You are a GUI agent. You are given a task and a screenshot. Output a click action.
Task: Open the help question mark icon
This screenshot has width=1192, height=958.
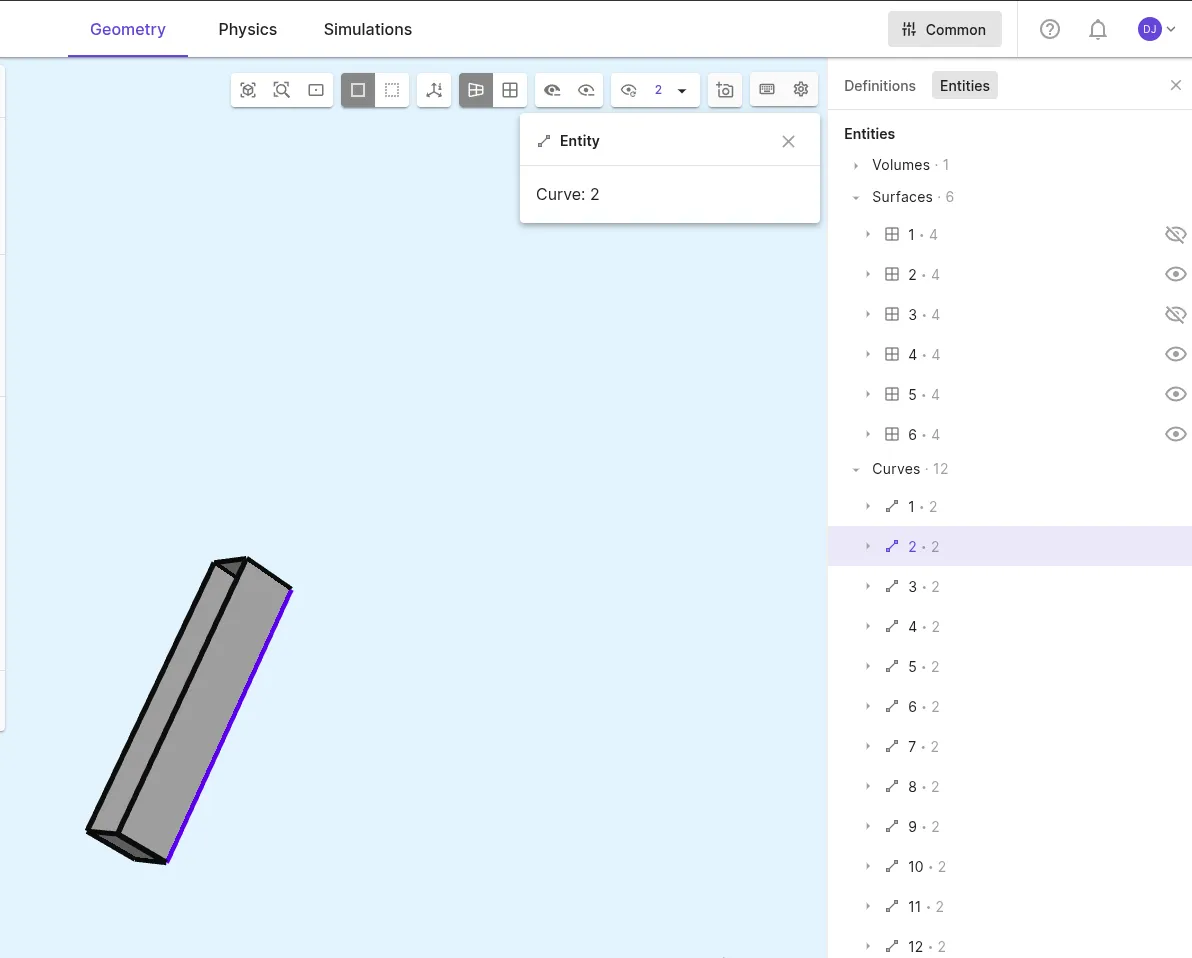coord(1050,30)
